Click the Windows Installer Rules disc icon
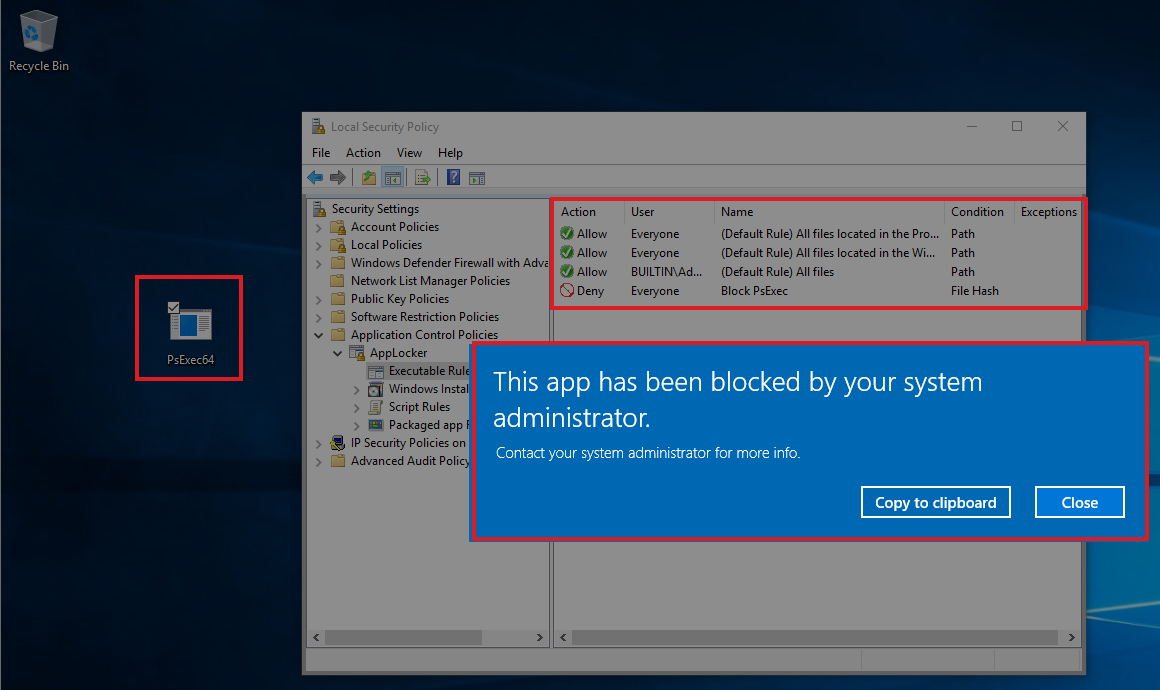Image resolution: width=1160 pixels, height=690 pixels. point(376,389)
